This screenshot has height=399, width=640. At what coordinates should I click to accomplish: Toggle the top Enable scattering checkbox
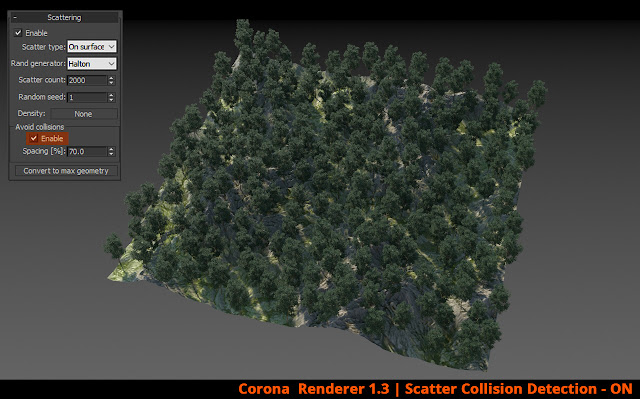pyautogui.click(x=18, y=33)
